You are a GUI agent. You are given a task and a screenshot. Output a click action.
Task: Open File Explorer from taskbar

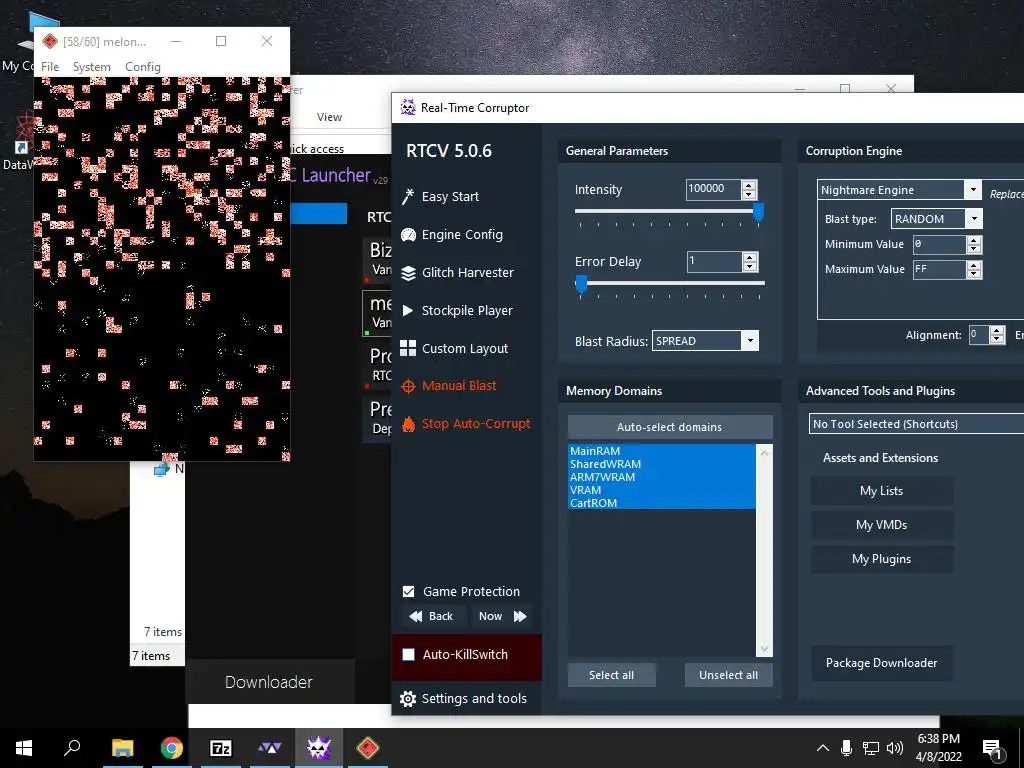pos(122,748)
